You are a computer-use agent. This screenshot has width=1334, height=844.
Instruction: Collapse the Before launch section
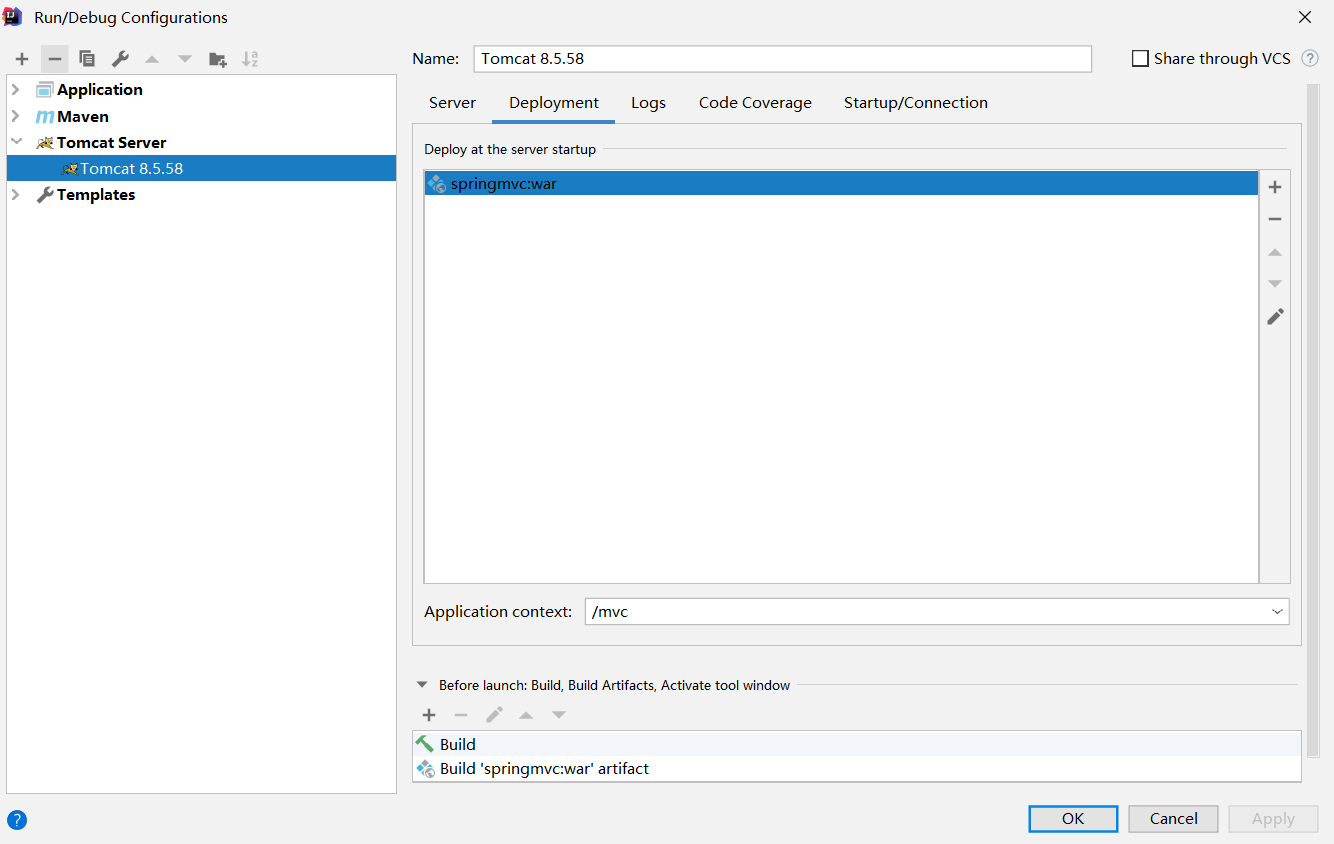(x=422, y=685)
